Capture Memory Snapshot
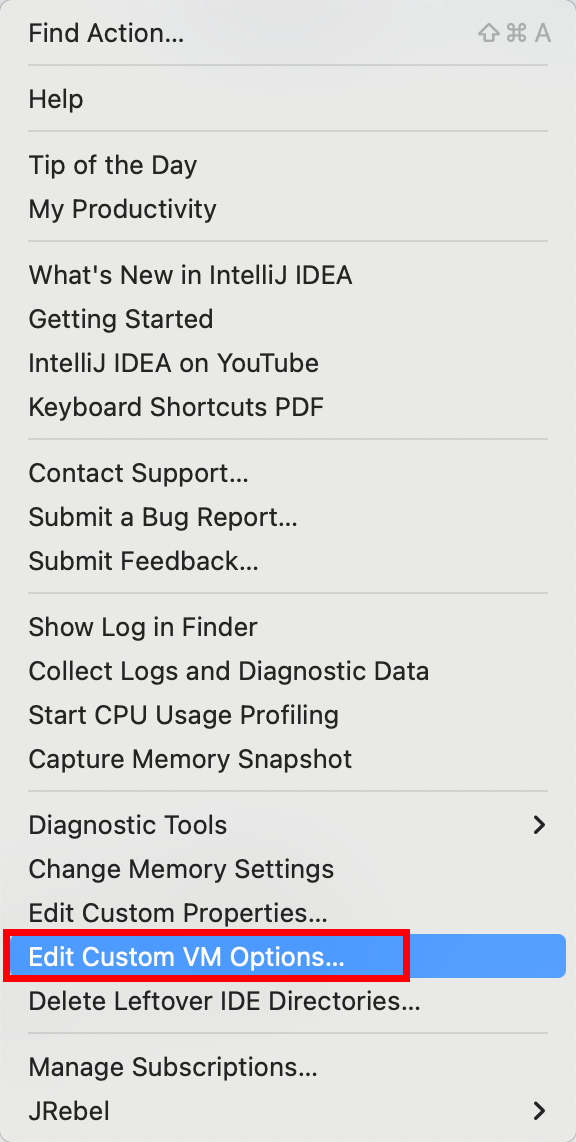This screenshot has width=576, height=1142. coord(288,759)
